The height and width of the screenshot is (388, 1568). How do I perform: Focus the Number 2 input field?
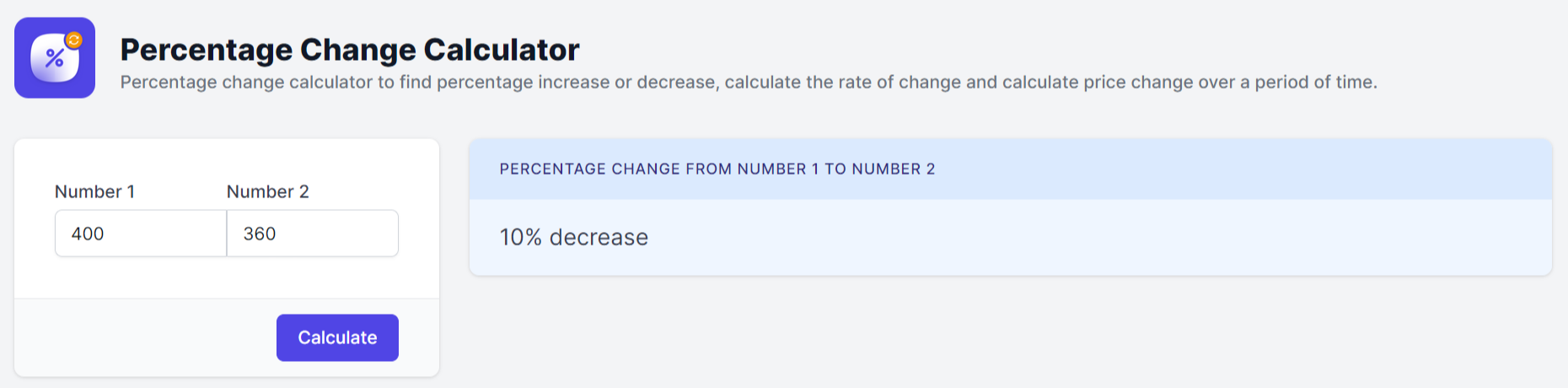point(313,234)
